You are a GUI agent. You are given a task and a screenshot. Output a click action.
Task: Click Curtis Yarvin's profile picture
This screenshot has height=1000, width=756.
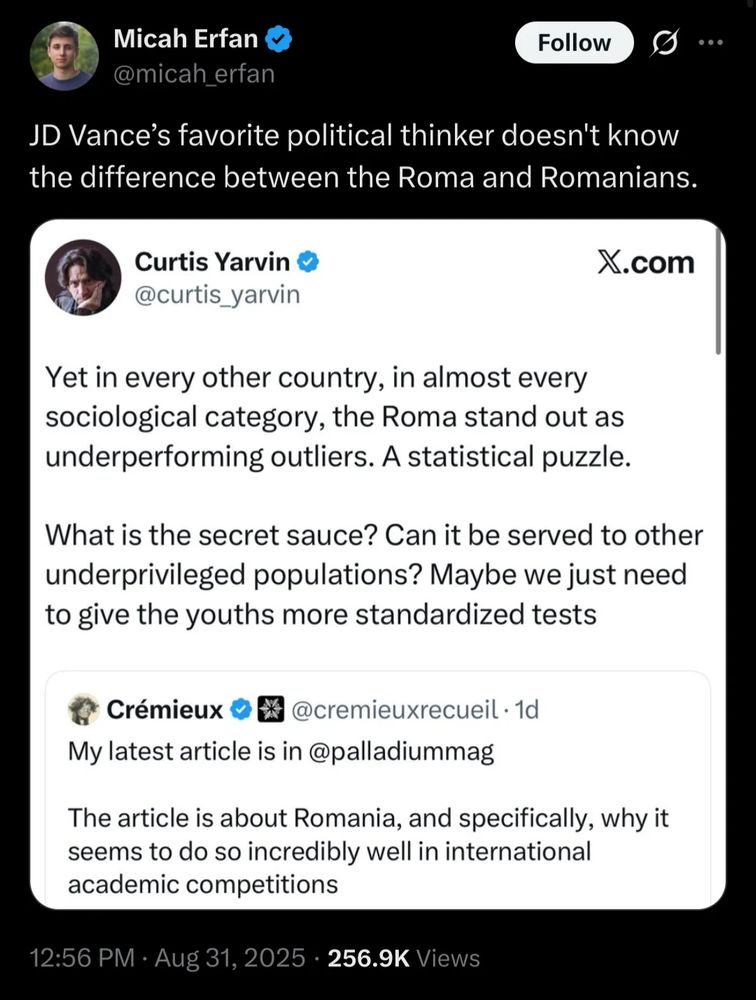click(x=83, y=277)
